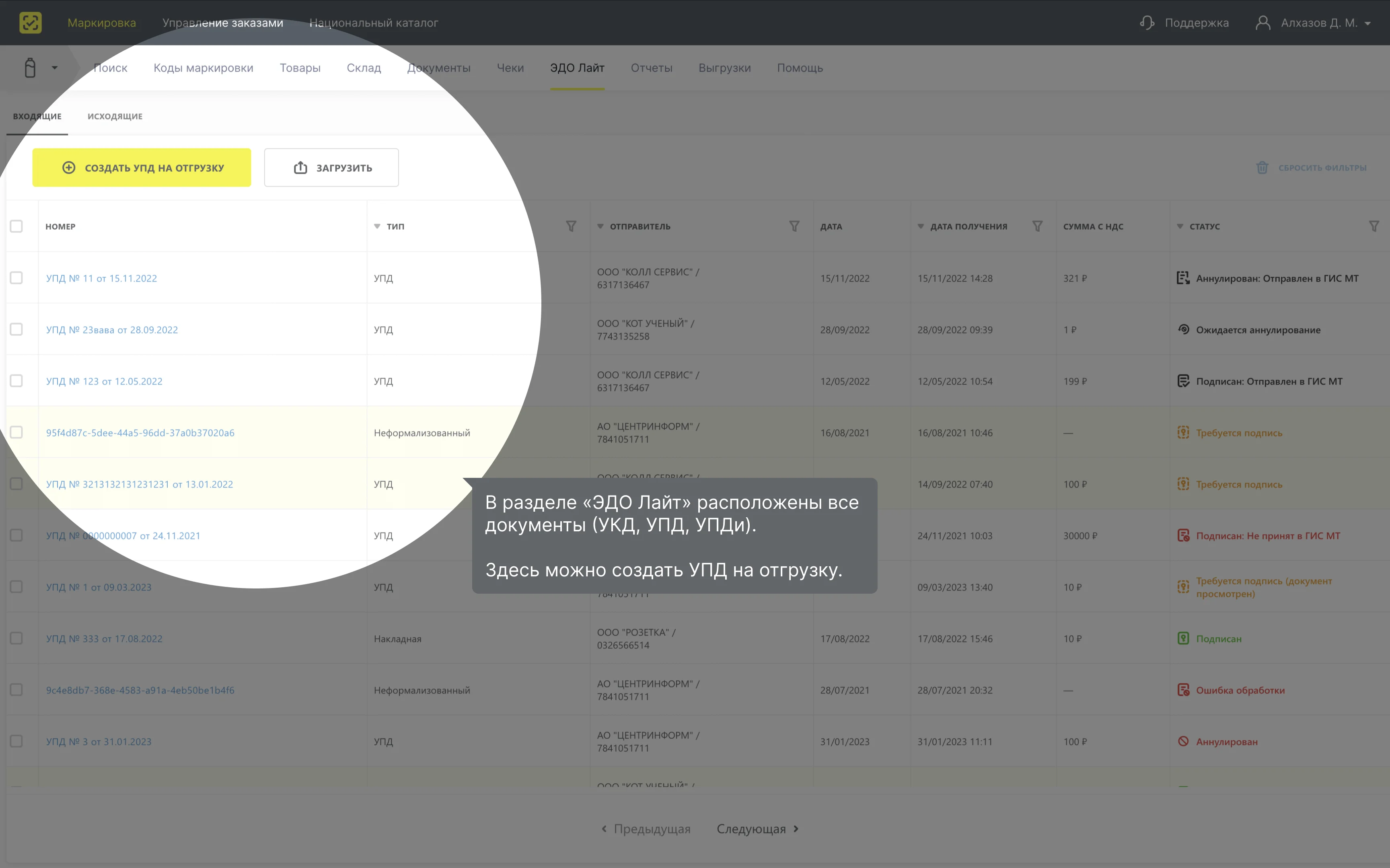Image resolution: width=1390 pixels, height=868 pixels.
Task: Click the НОМЕР column header
Action: pos(60,226)
